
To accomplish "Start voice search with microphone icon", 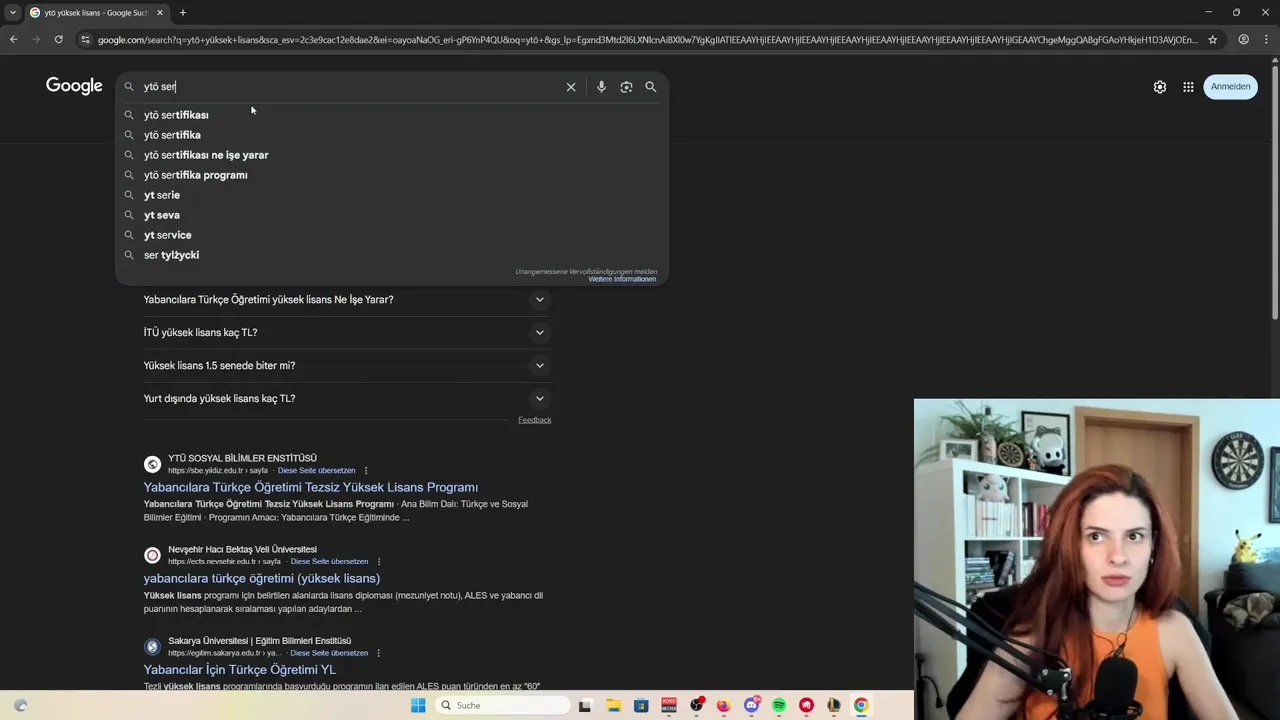I will (601, 87).
